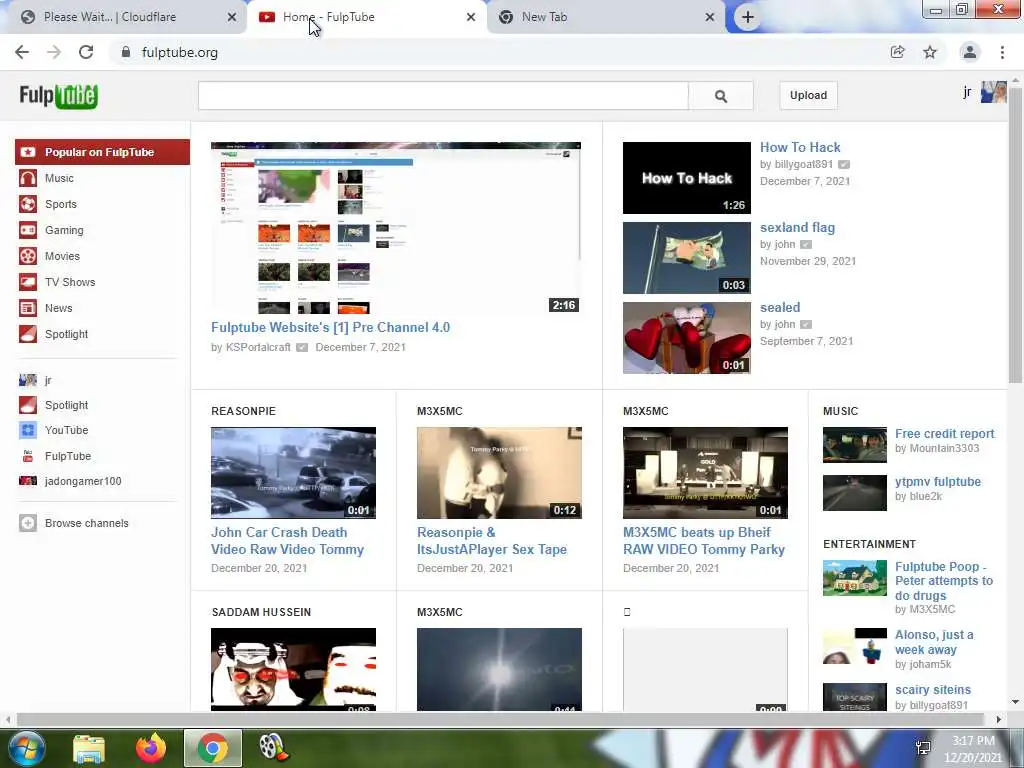Click the FulpTube logo

[59, 96]
